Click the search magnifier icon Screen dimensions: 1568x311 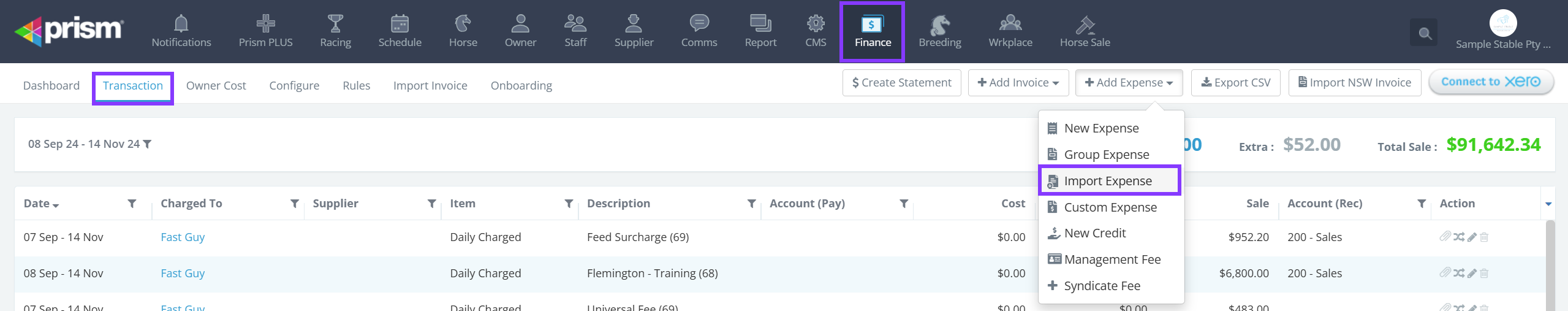pos(1425,33)
